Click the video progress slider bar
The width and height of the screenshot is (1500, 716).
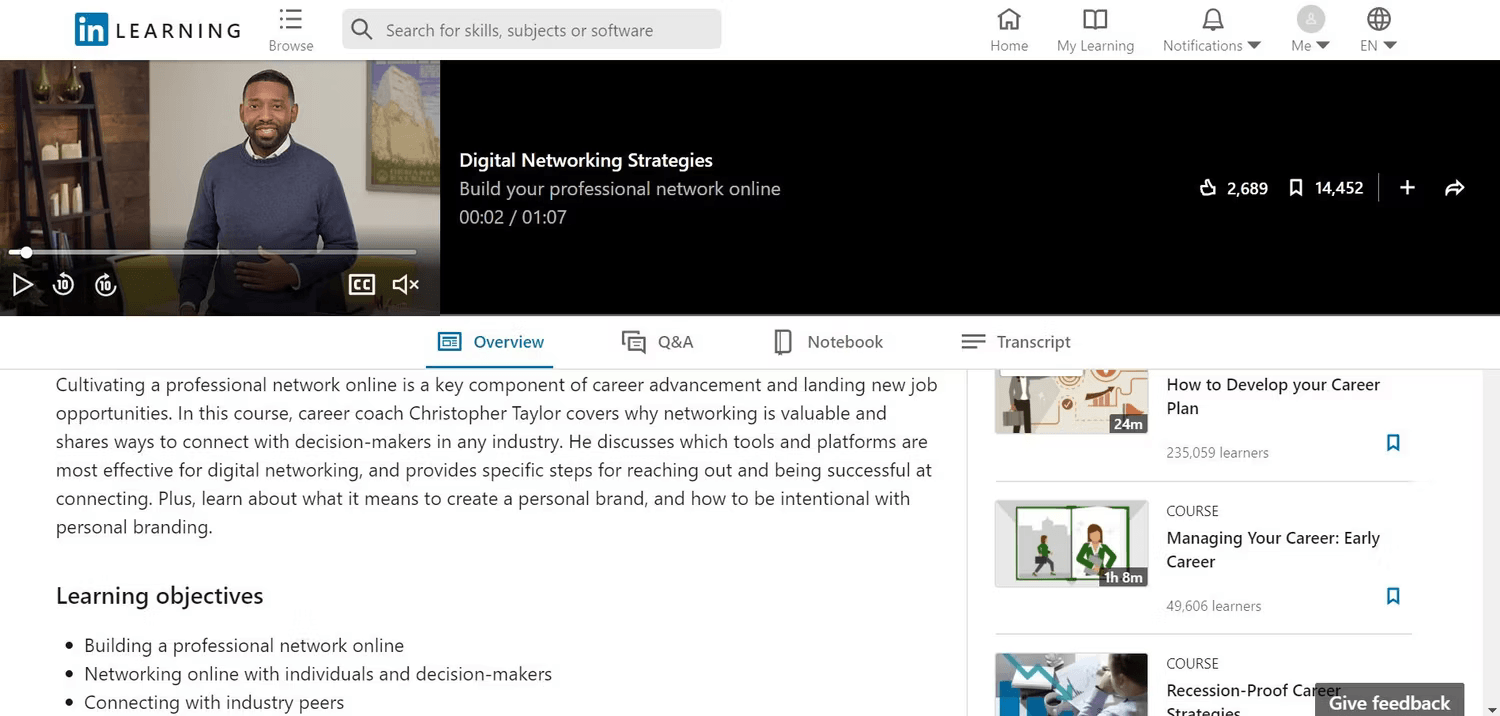tap(212, 252)
